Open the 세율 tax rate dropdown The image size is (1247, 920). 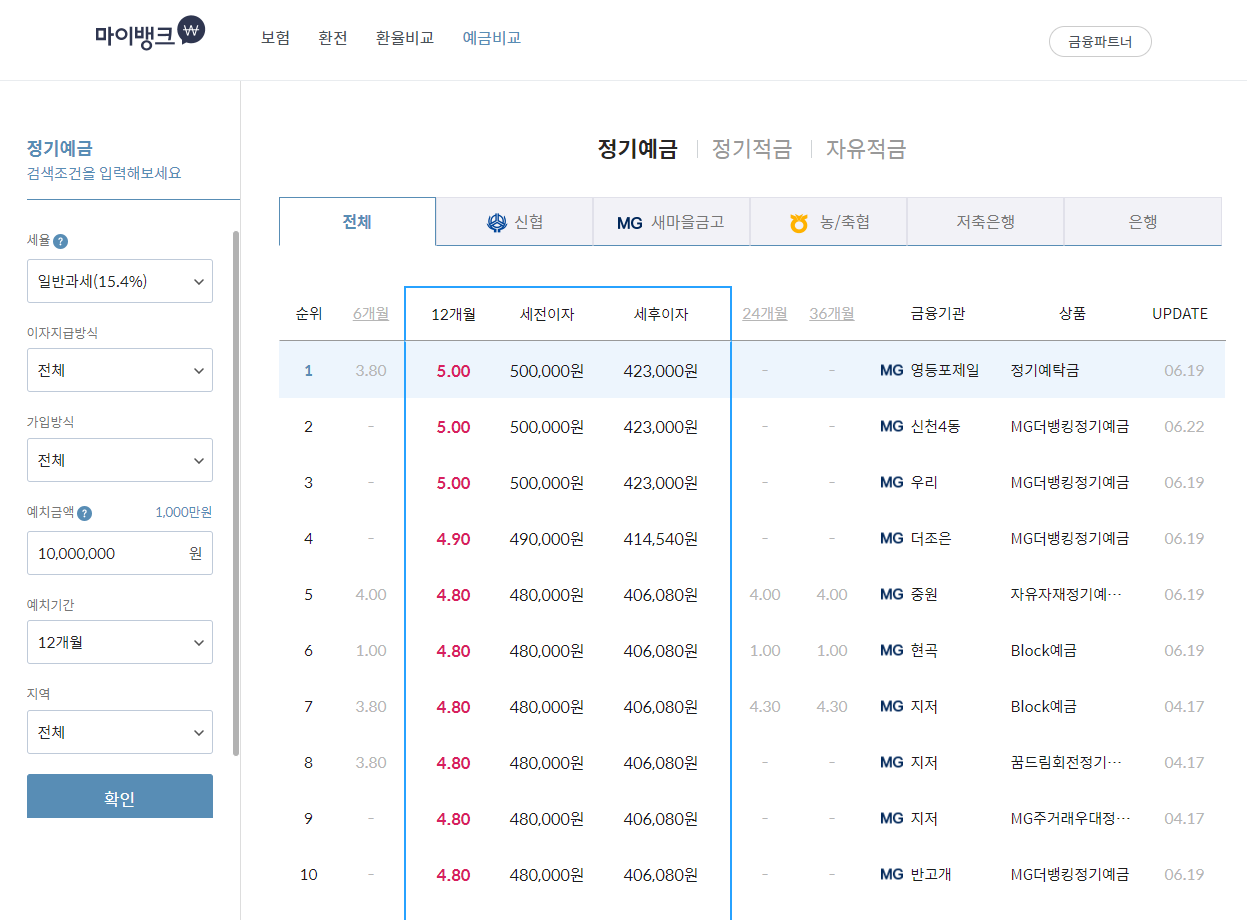click(x=120, y=281)
